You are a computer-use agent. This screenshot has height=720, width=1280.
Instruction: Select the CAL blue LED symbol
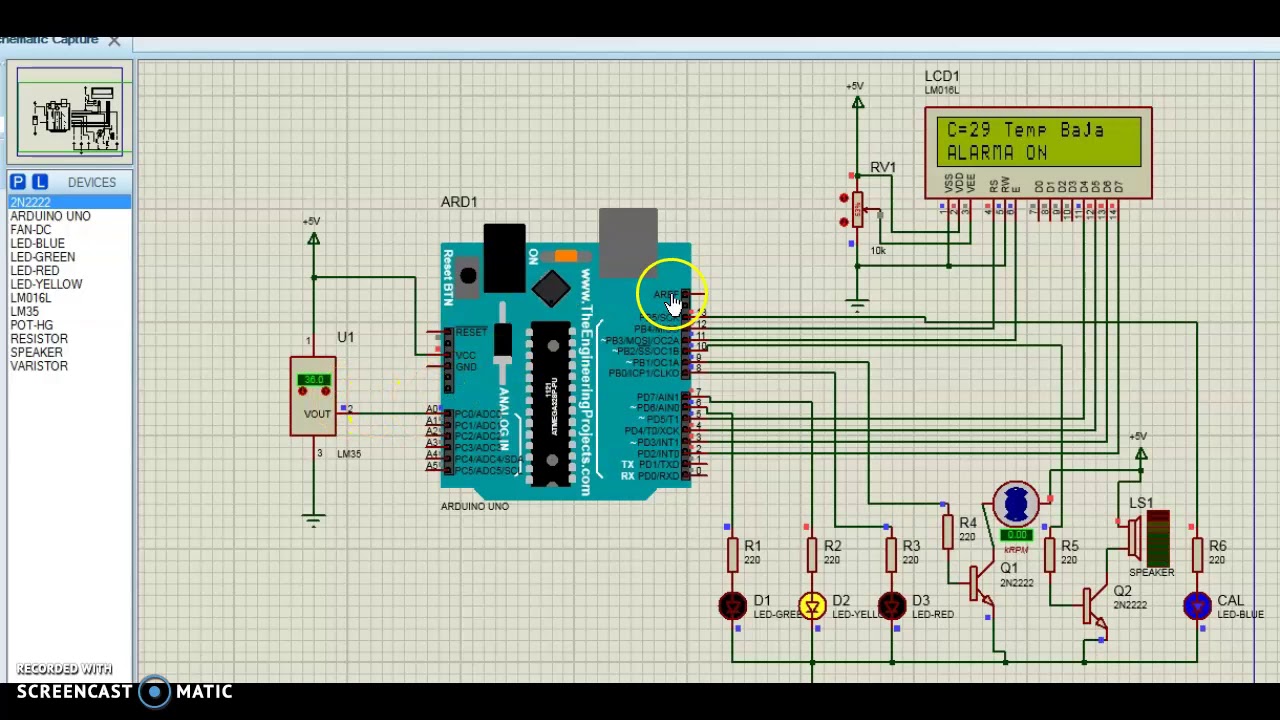click(1197, 606)
